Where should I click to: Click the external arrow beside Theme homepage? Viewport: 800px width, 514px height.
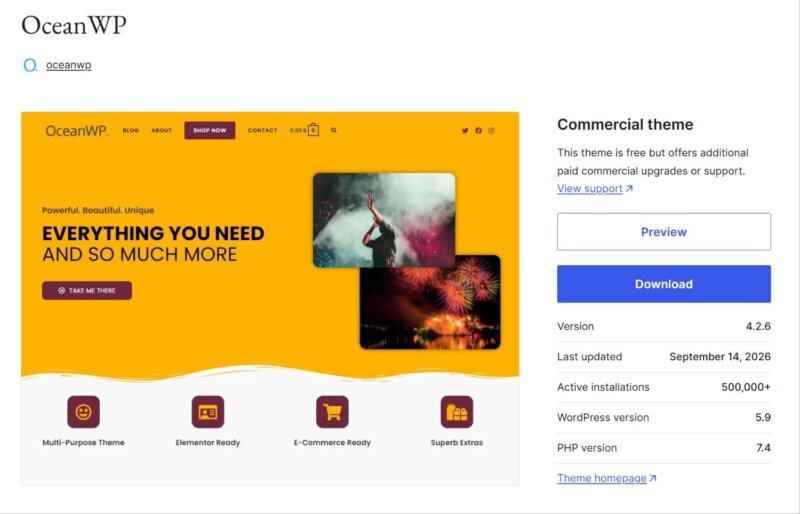click(x=653, y=478)
